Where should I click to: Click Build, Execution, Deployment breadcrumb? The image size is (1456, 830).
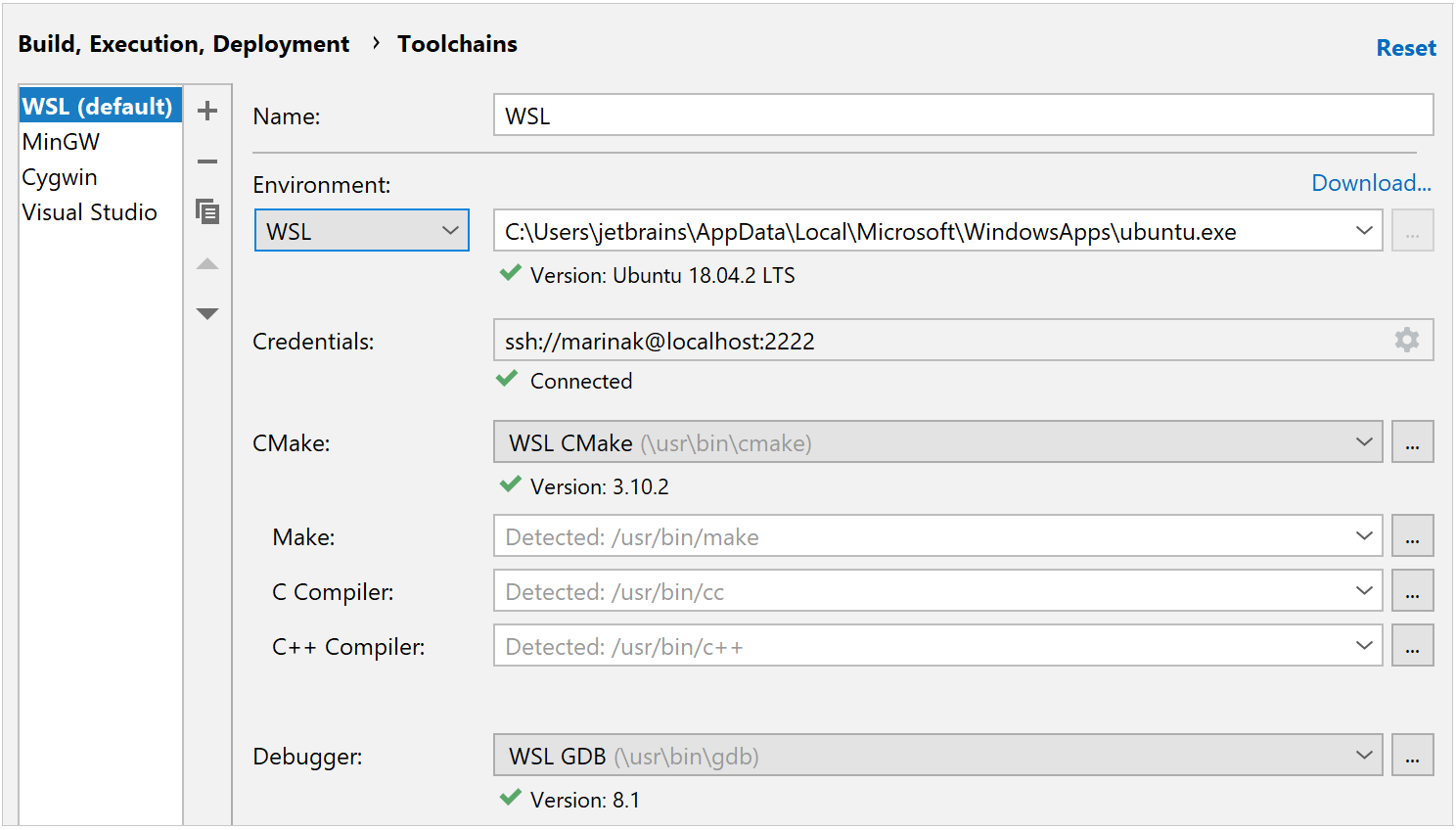pos(184,44)
